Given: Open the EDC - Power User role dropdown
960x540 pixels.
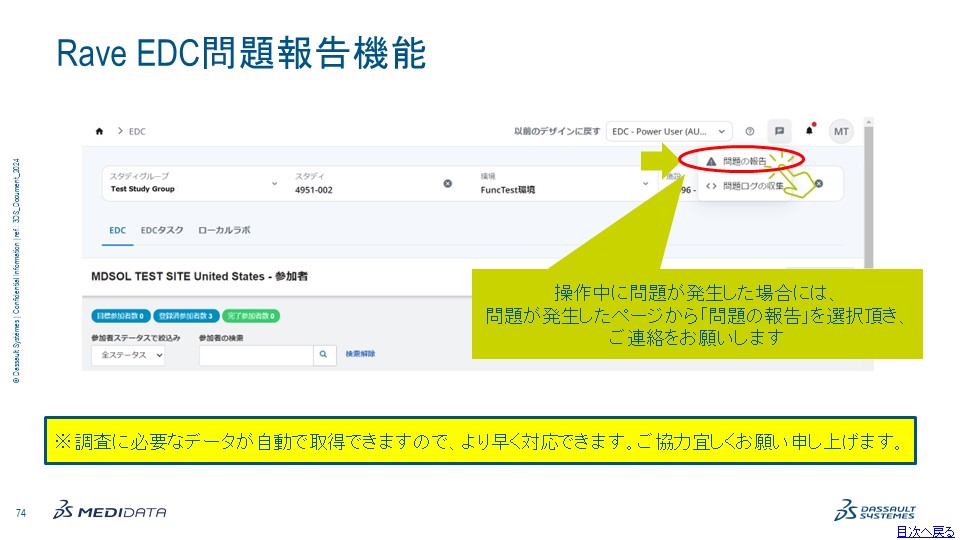Looking at the screenshot, I should (x=669, y=131).
